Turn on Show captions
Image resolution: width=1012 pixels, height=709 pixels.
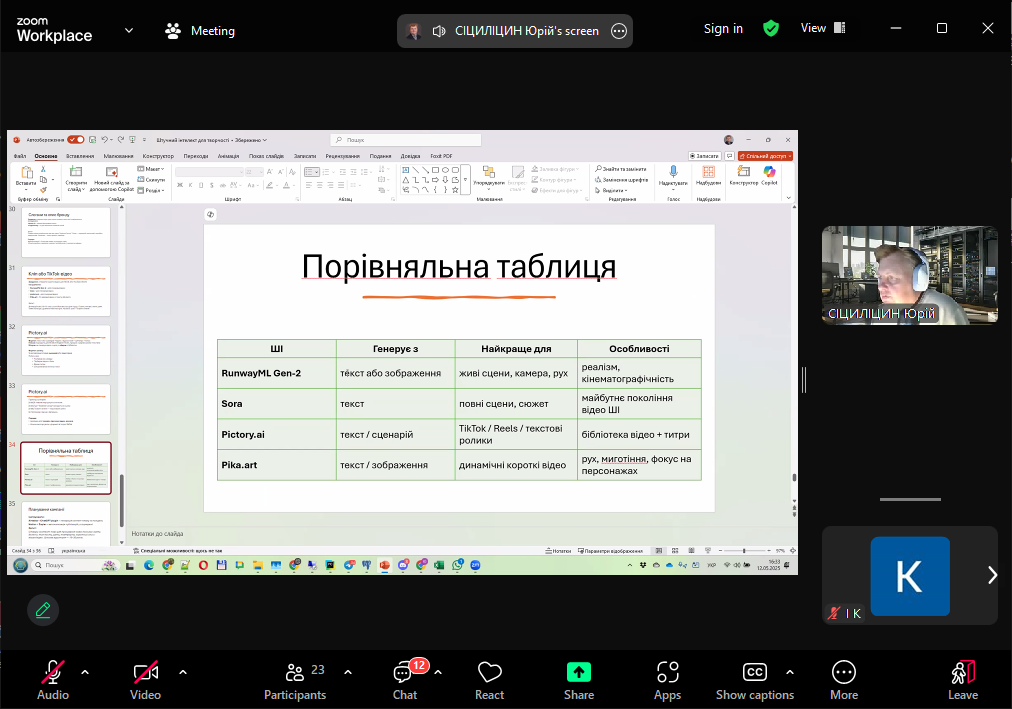pos(754,681)
